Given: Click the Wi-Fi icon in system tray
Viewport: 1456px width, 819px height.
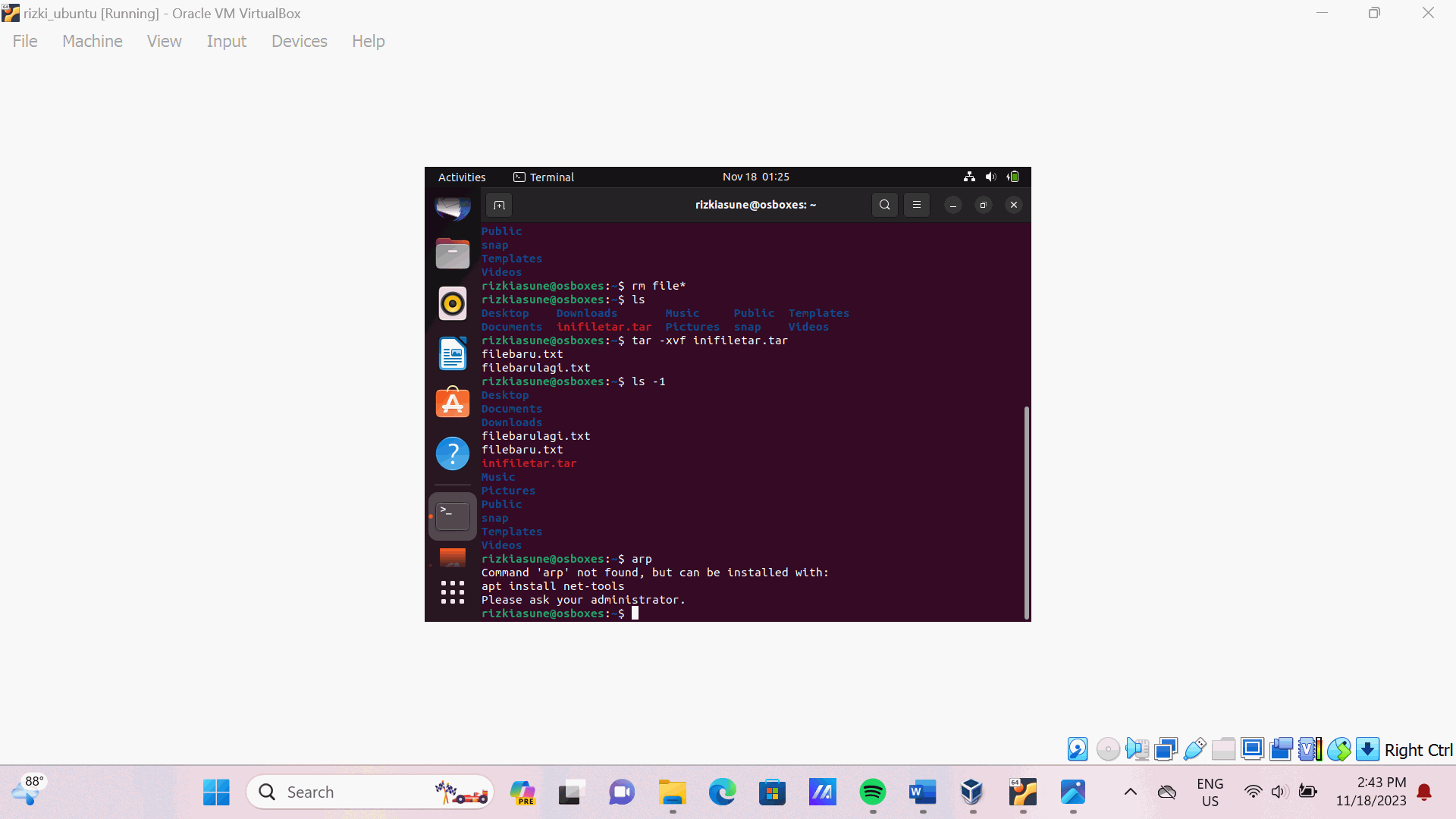Looking at the screenshot, I should [1253, 792].
